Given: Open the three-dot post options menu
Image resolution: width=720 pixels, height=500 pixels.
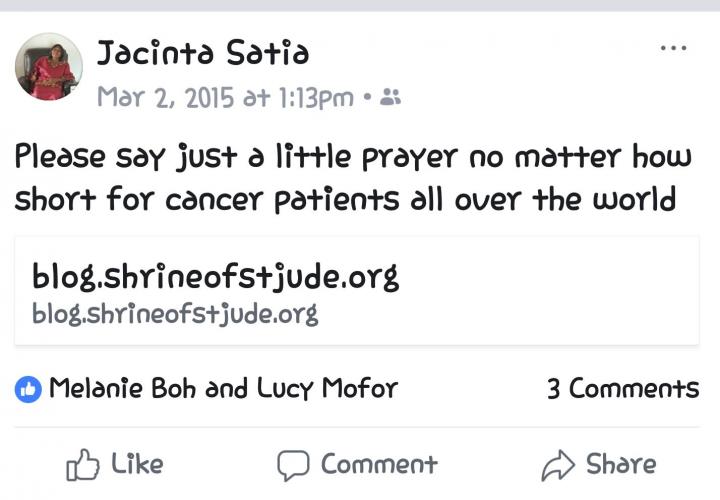Looking at the screenshot, I should (x=673, y=49).
